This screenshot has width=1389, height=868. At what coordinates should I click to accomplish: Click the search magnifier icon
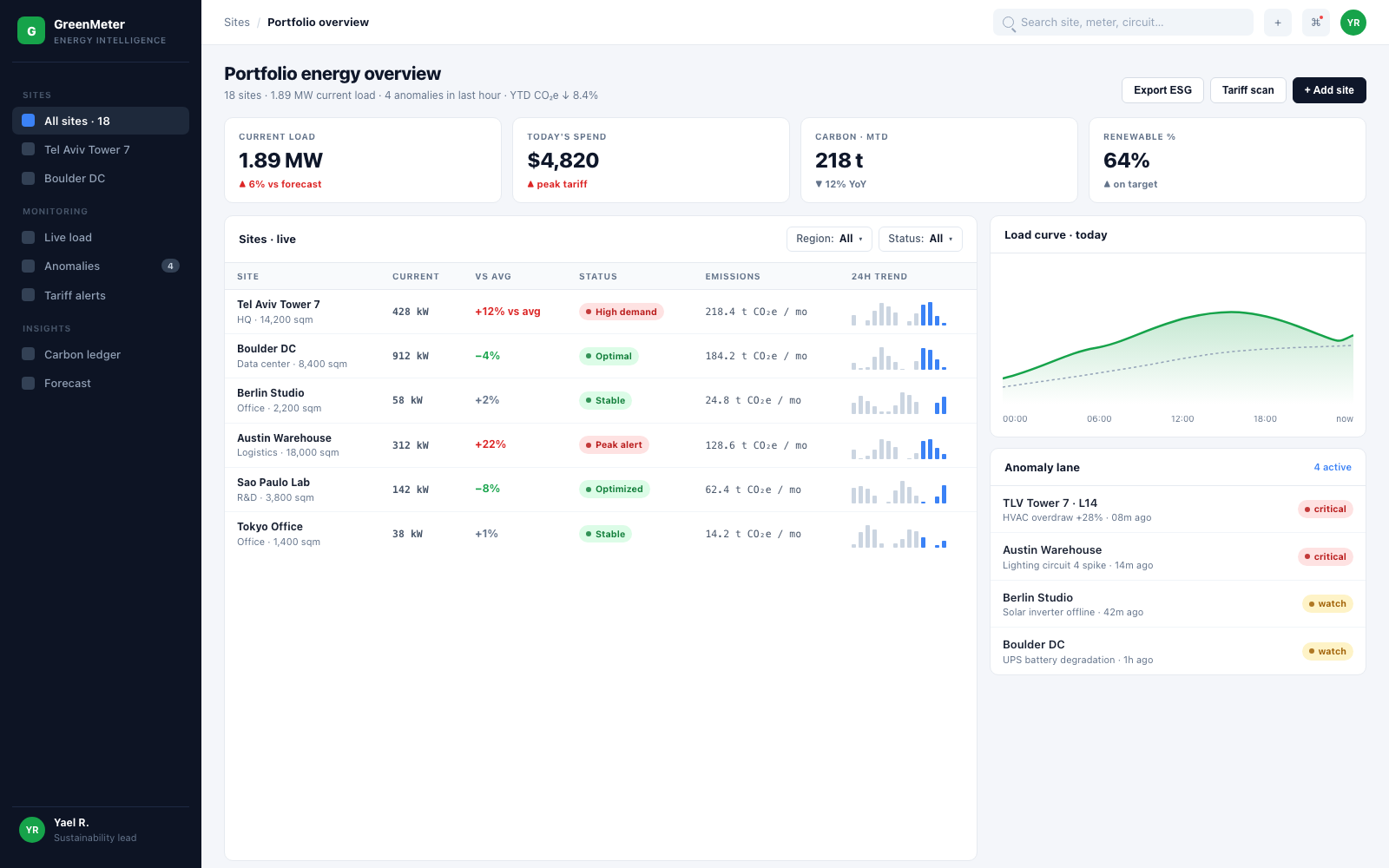[1009, 23]
